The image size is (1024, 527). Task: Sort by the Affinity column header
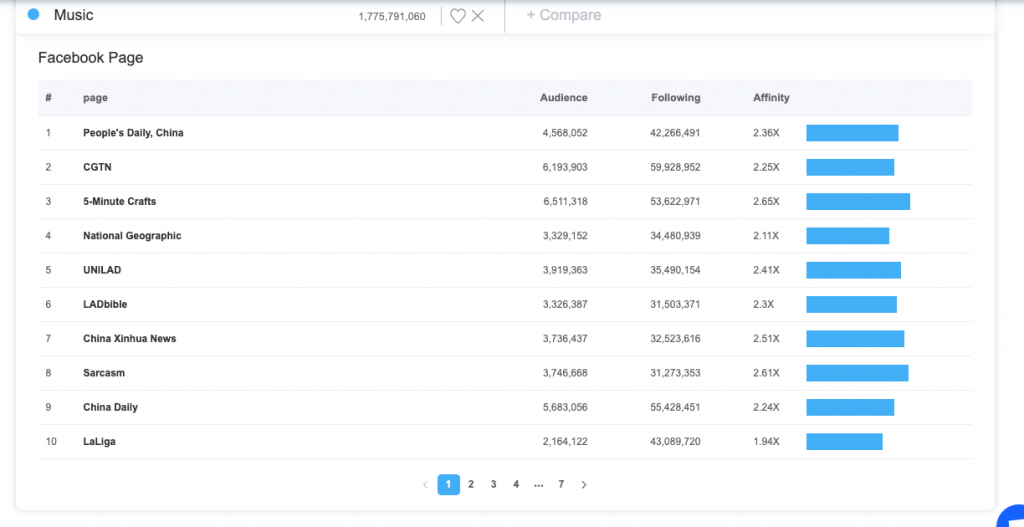click(771, 98)
